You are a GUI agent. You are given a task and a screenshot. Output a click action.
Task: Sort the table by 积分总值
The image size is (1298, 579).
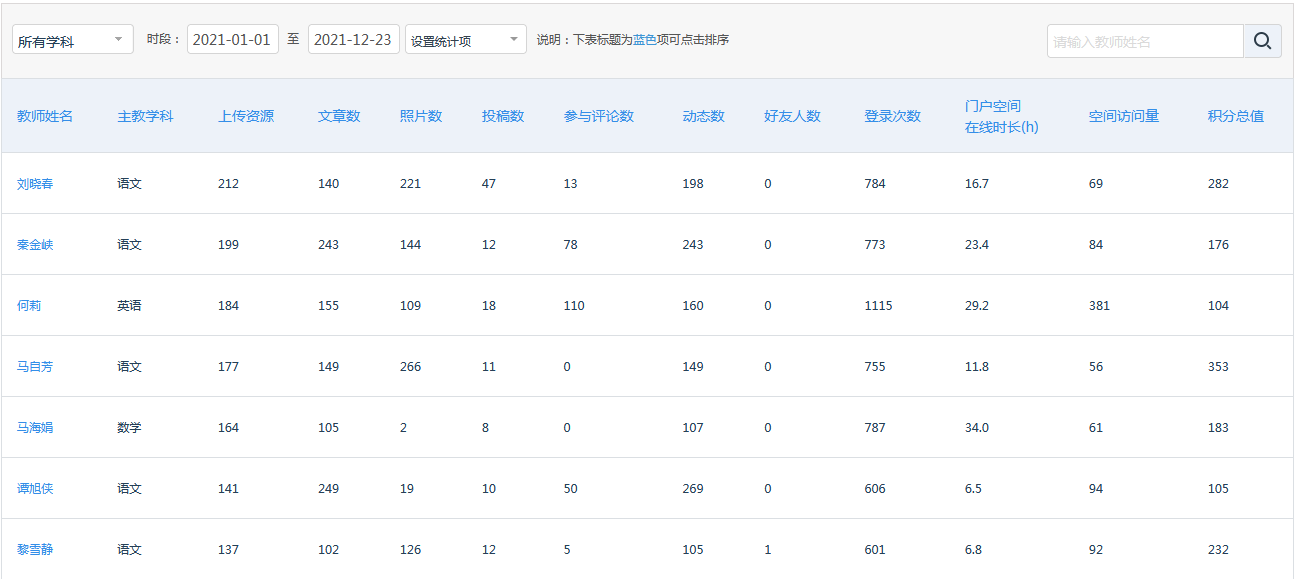1234,116
